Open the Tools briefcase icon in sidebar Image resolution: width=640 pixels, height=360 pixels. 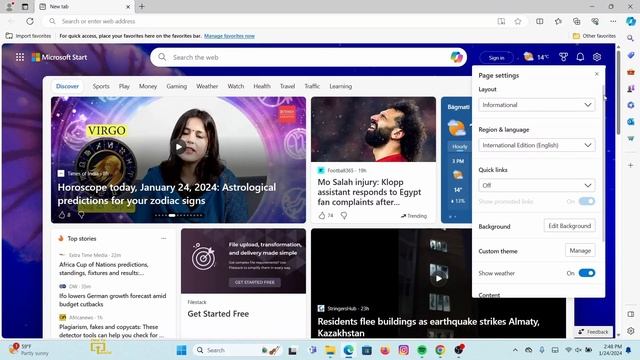[631, 72]
